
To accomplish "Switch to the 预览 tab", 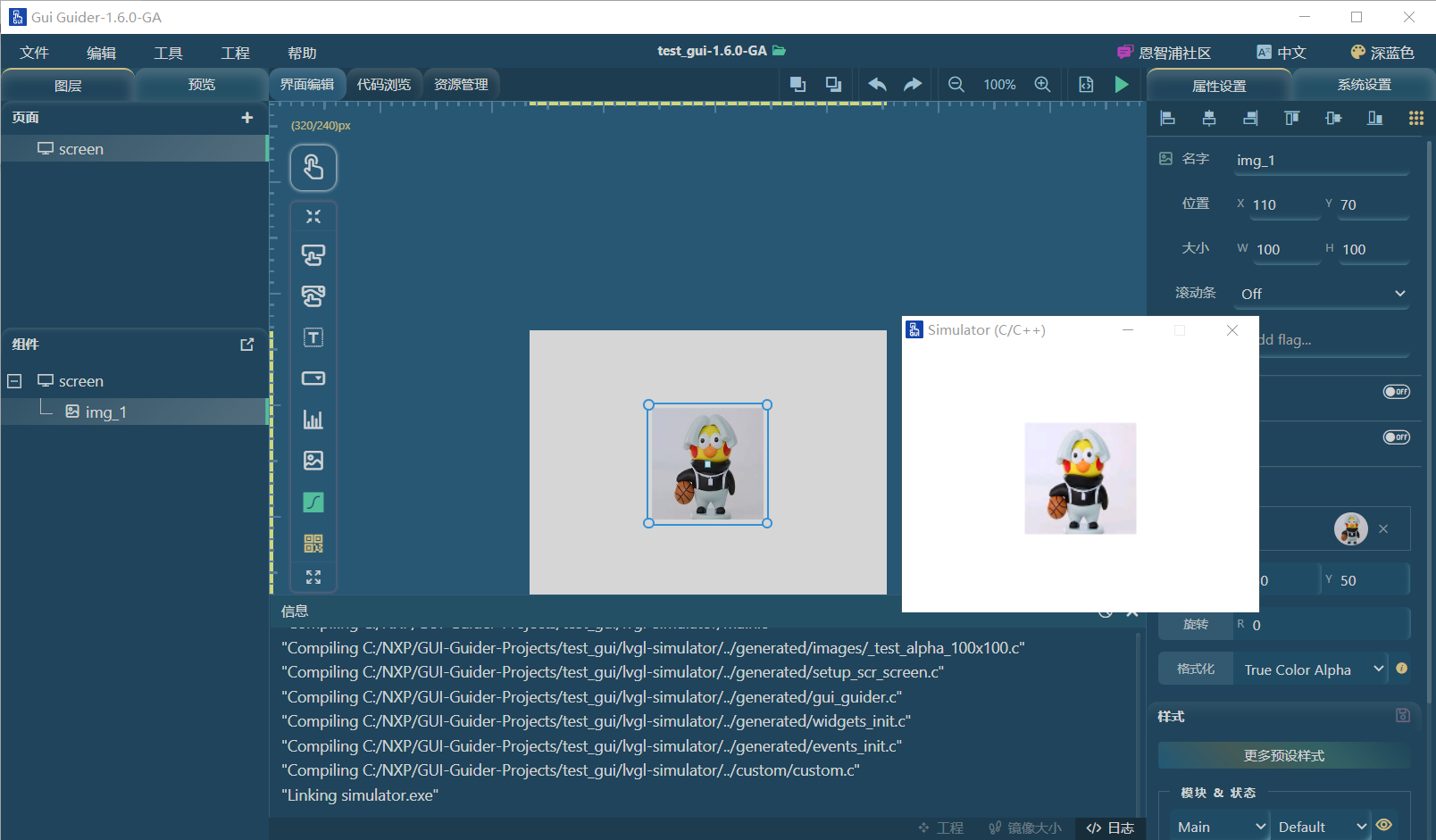I will [202, 85].
